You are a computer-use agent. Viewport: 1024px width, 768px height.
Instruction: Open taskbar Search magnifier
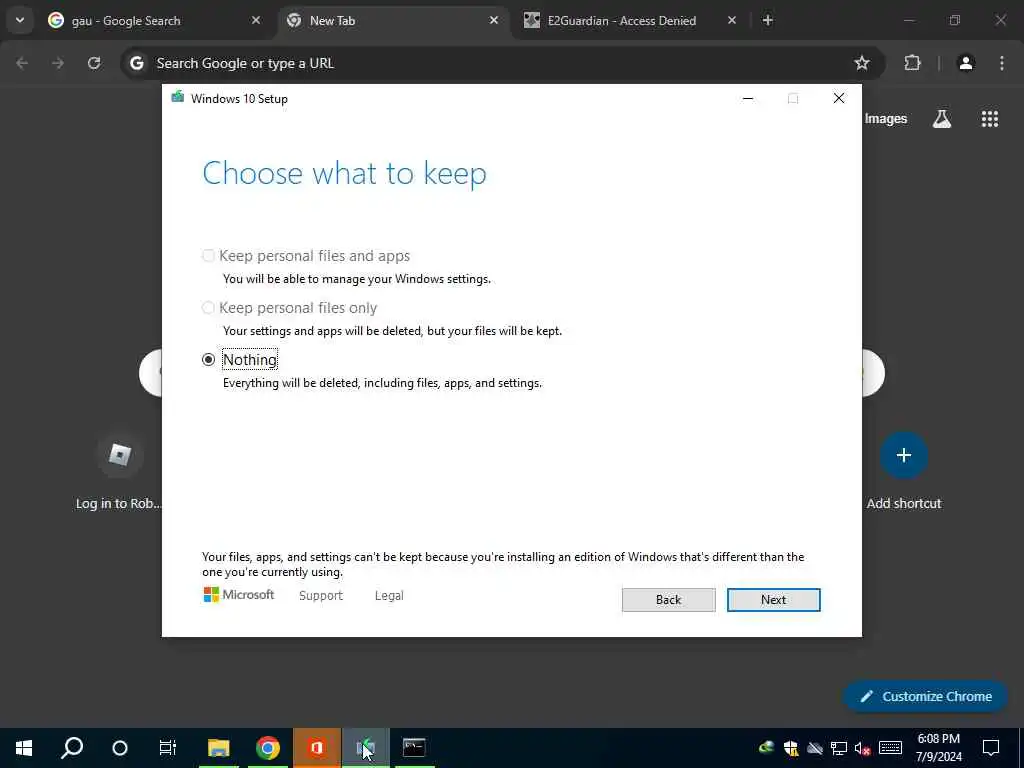72,748
